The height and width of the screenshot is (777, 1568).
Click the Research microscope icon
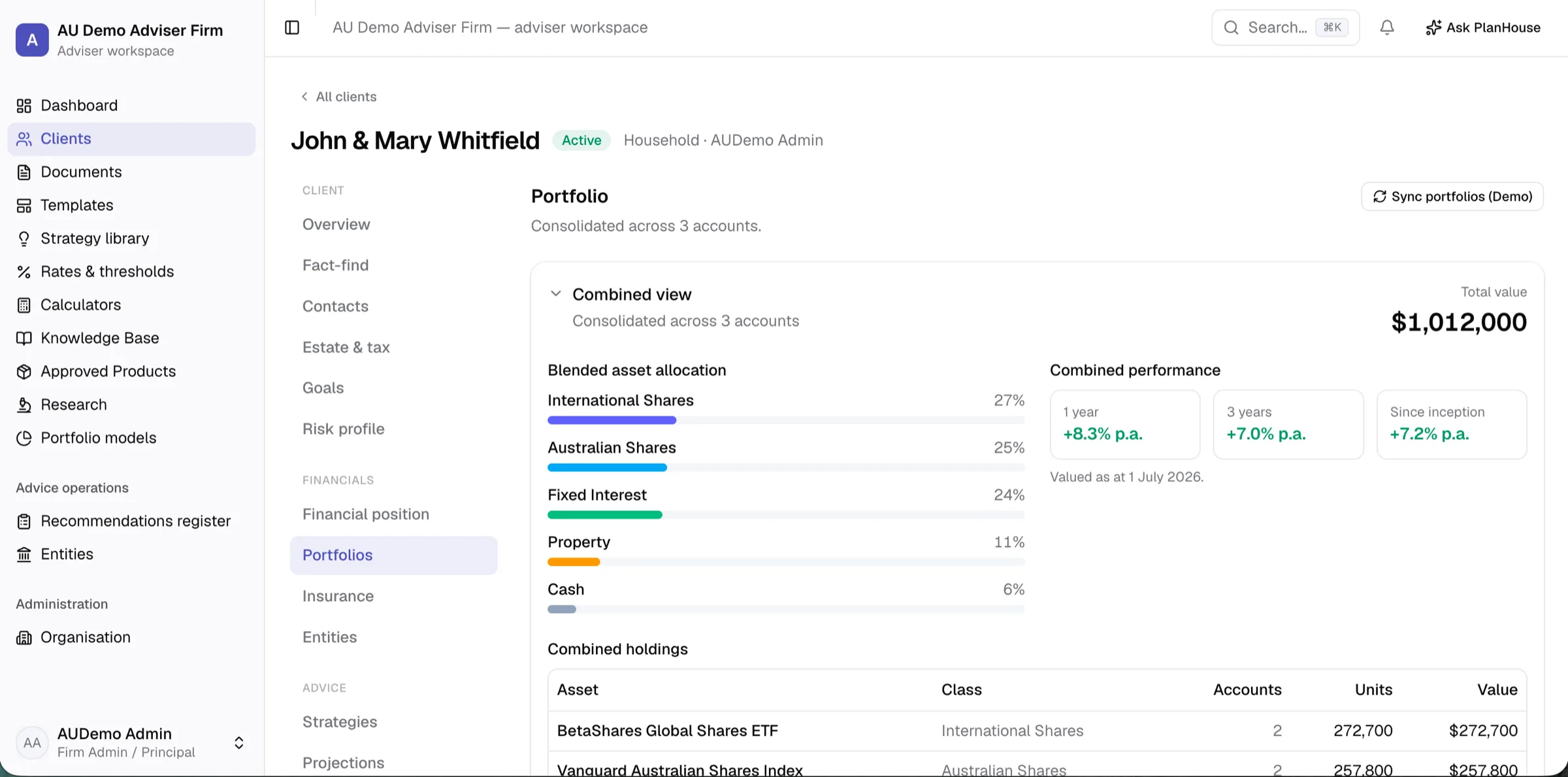24,405
